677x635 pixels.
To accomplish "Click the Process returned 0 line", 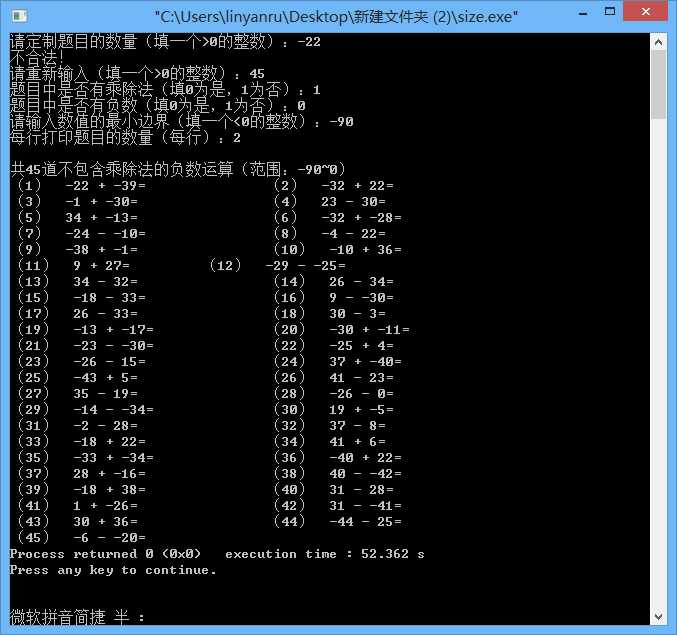I will (x=105, y=554).
